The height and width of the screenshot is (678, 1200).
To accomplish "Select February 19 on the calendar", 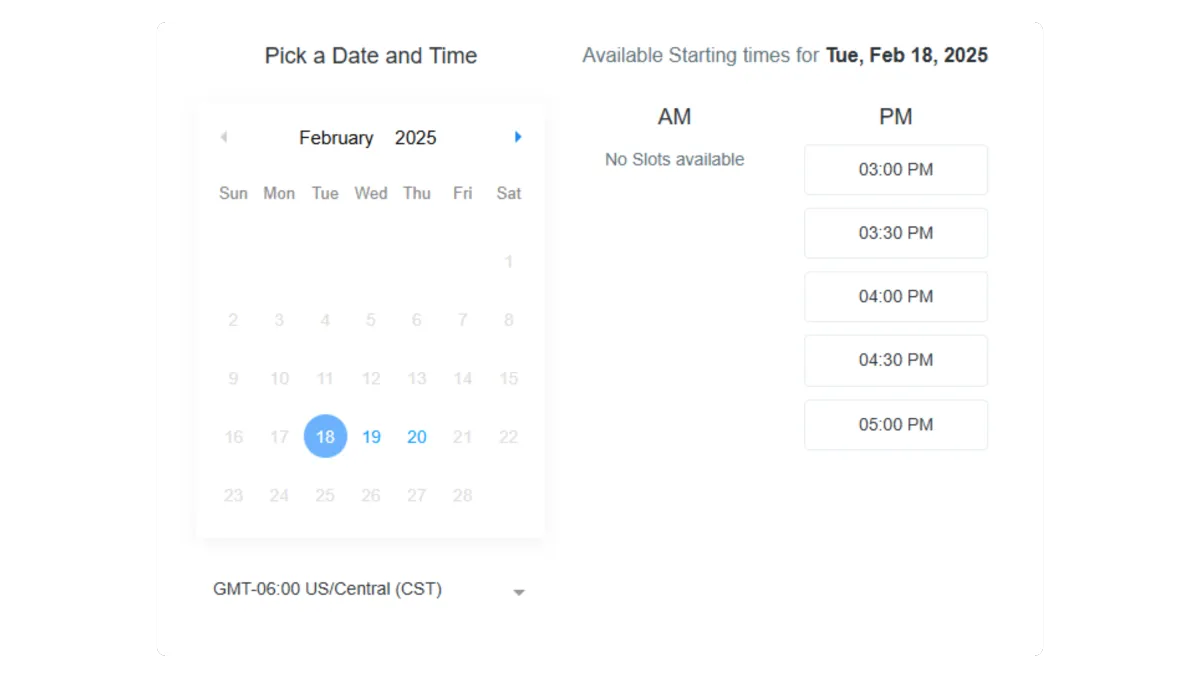I will (371, 437).
